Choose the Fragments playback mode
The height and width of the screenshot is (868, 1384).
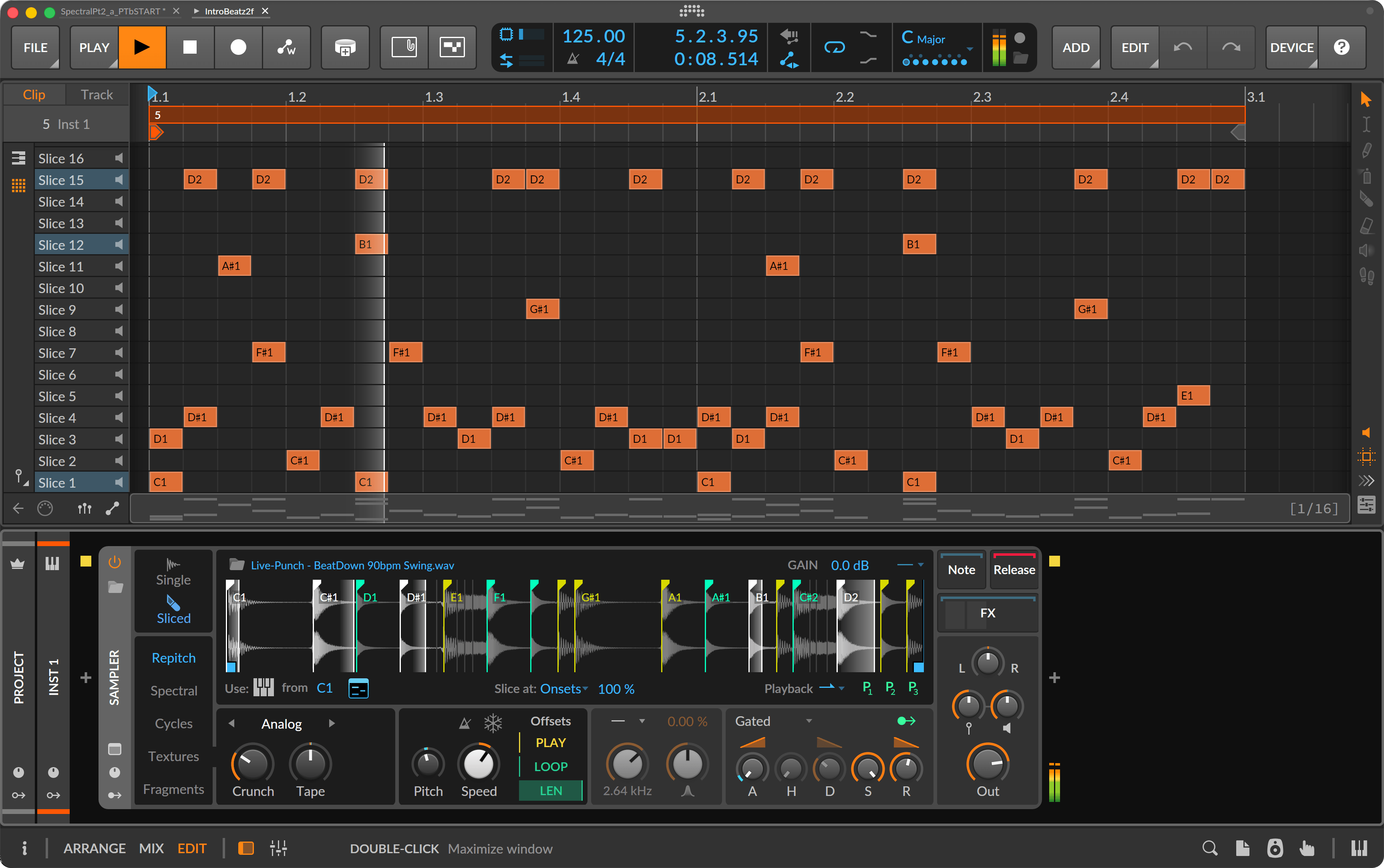(173, 790)
